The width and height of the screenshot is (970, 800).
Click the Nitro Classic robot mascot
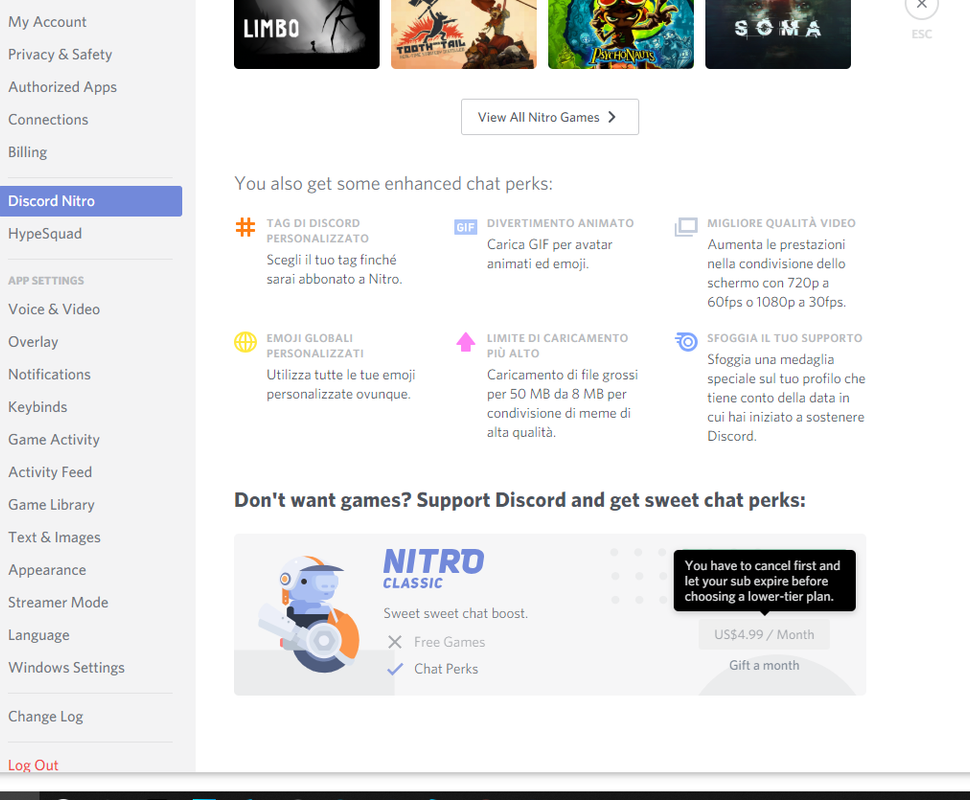click(309, 614)
